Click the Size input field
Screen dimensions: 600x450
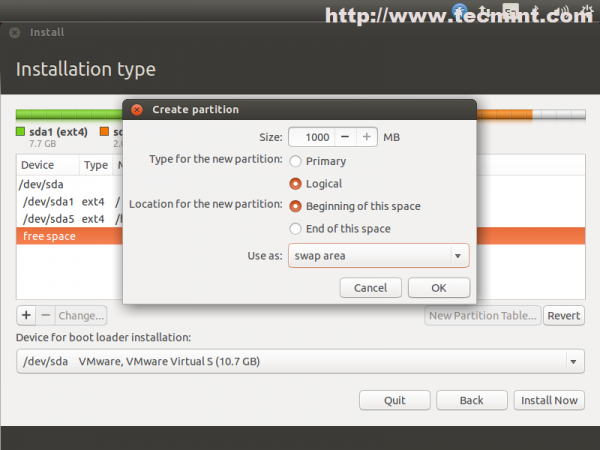tap(312, 137)
